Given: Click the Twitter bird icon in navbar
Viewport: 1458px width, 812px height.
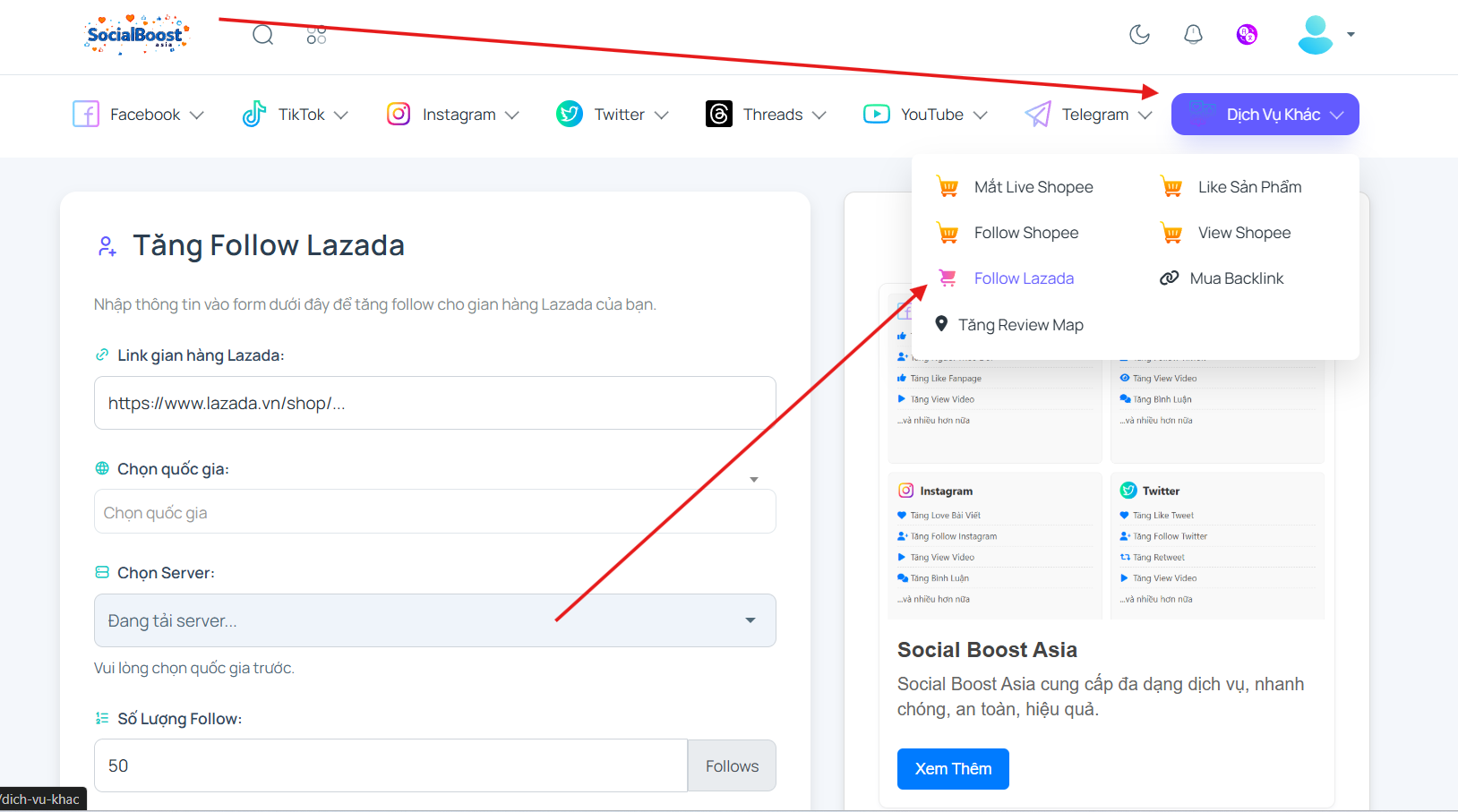Looking at the screenshot, I should pos(570,115).
